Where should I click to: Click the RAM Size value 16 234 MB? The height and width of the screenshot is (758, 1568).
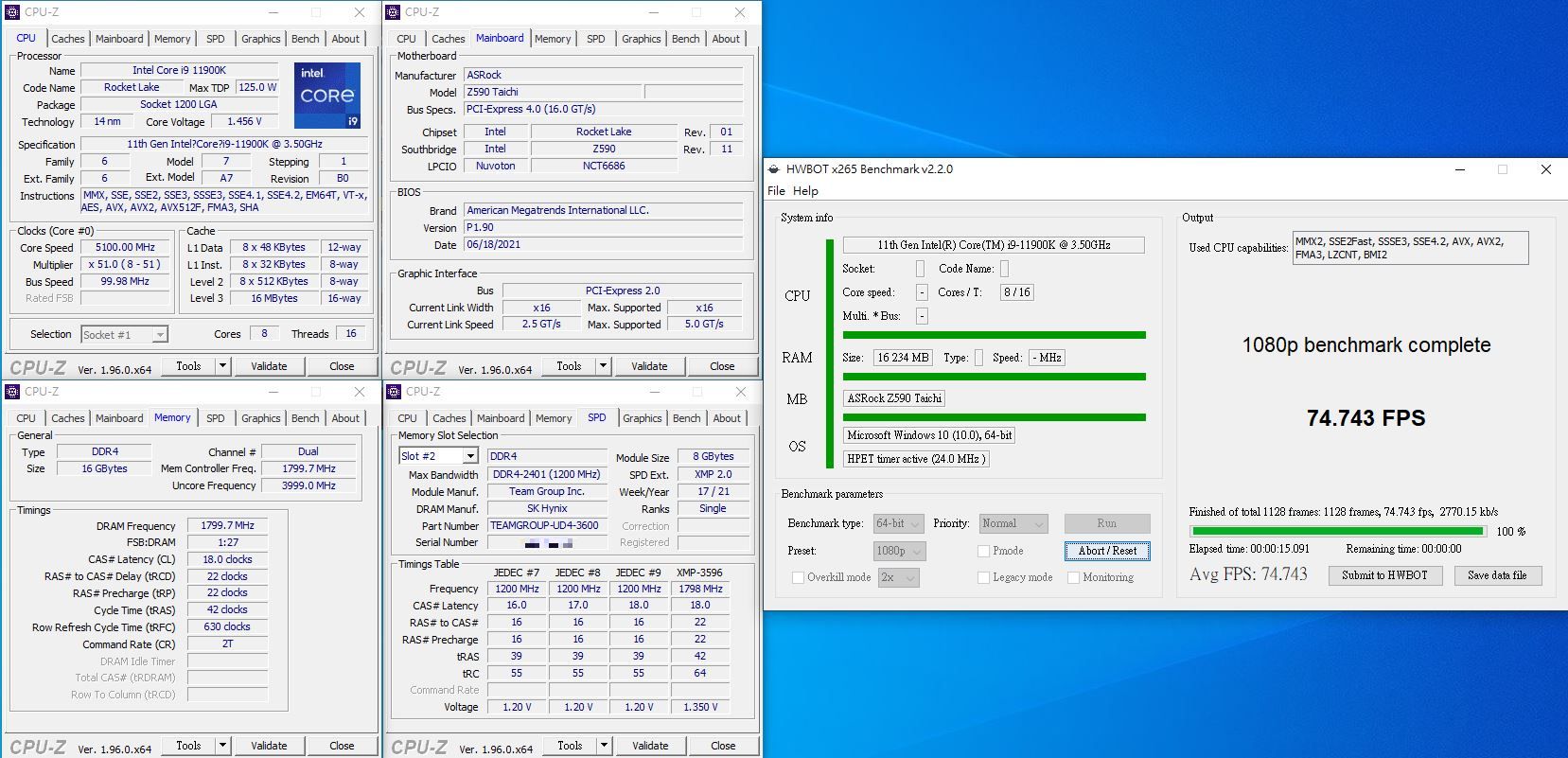(x=903, y=358)
